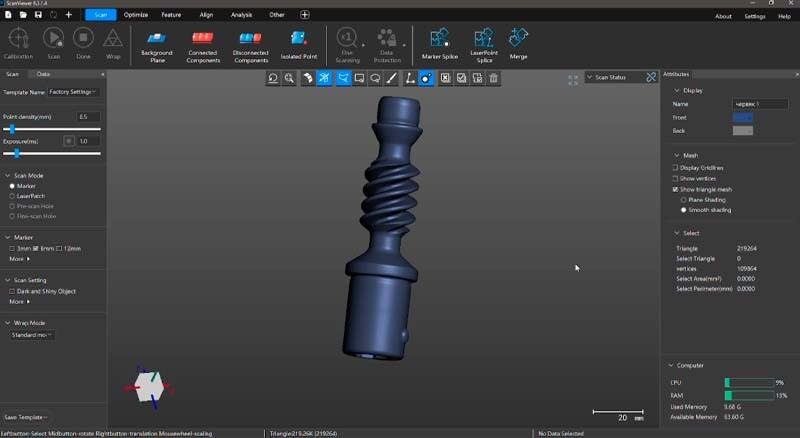This screenshot has width=800, height=438.
Task: Select the Connected Components tool
Action: [x=203, y=38]
